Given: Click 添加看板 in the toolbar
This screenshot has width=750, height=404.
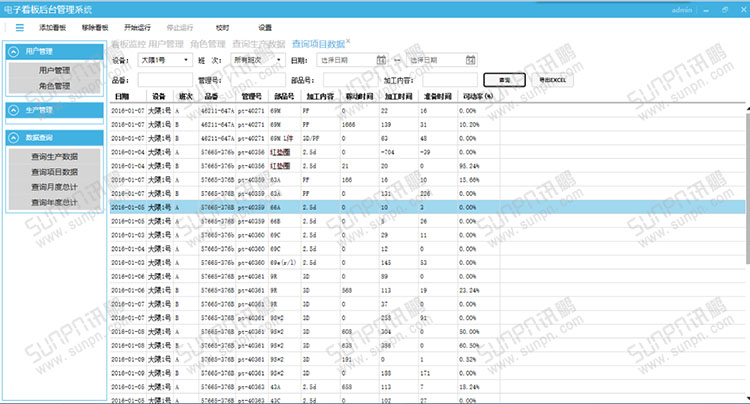Looking at the screenshot, I should pyautogui.click(x=53, y=28).
